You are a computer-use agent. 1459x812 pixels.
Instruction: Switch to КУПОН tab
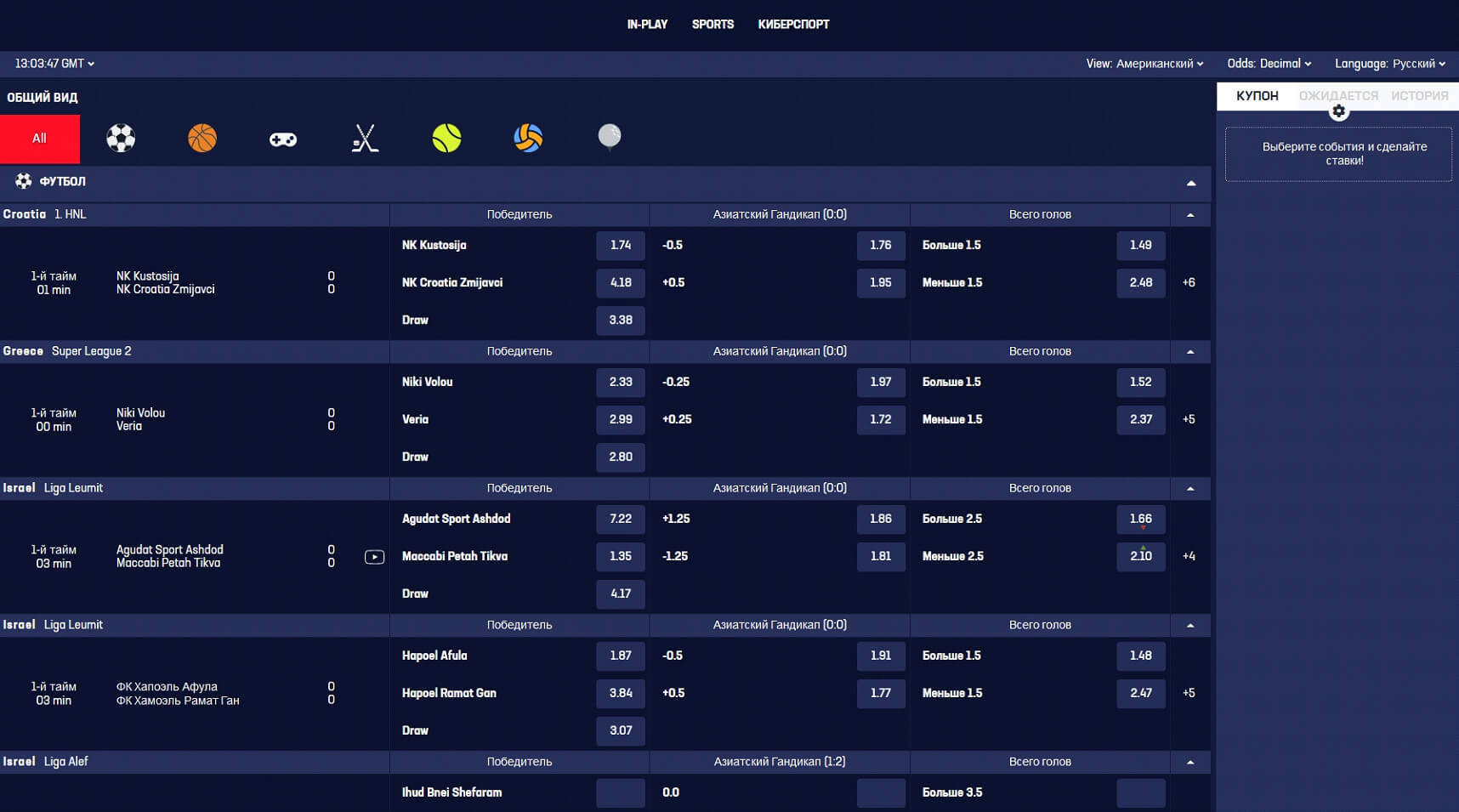(x=1257, y=96)
